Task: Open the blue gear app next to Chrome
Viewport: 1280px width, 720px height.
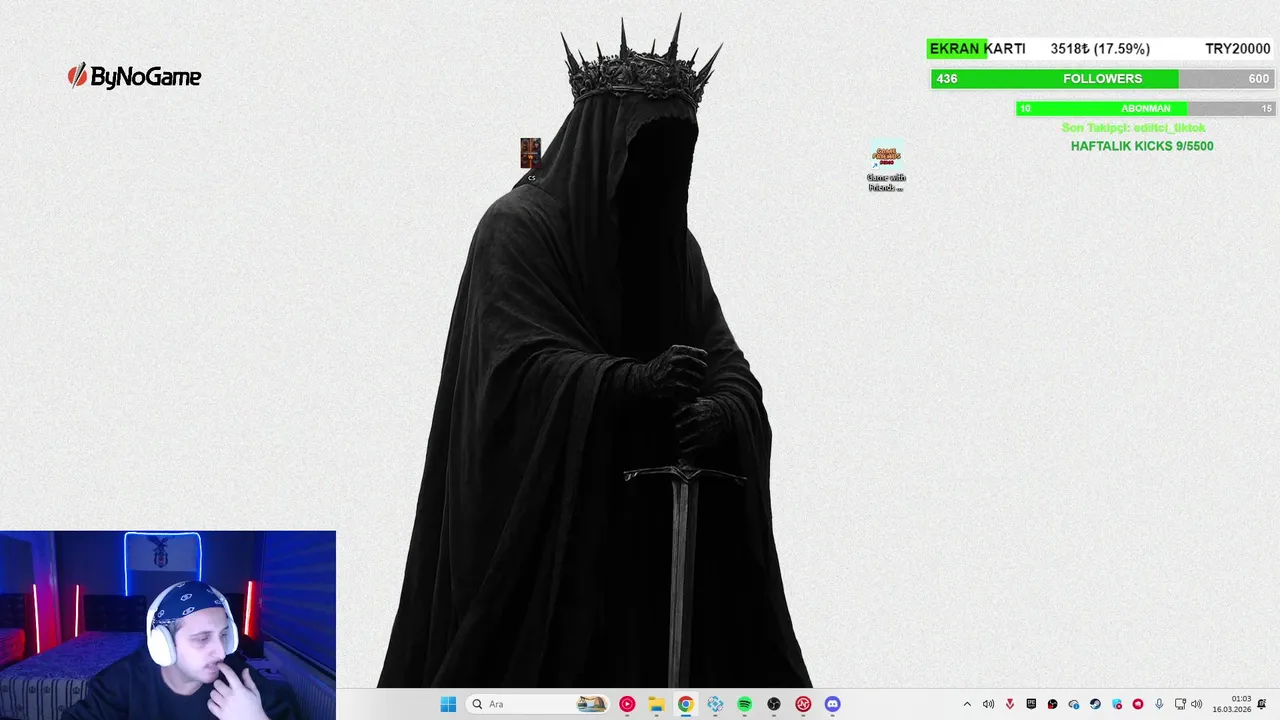Action: 715,704
